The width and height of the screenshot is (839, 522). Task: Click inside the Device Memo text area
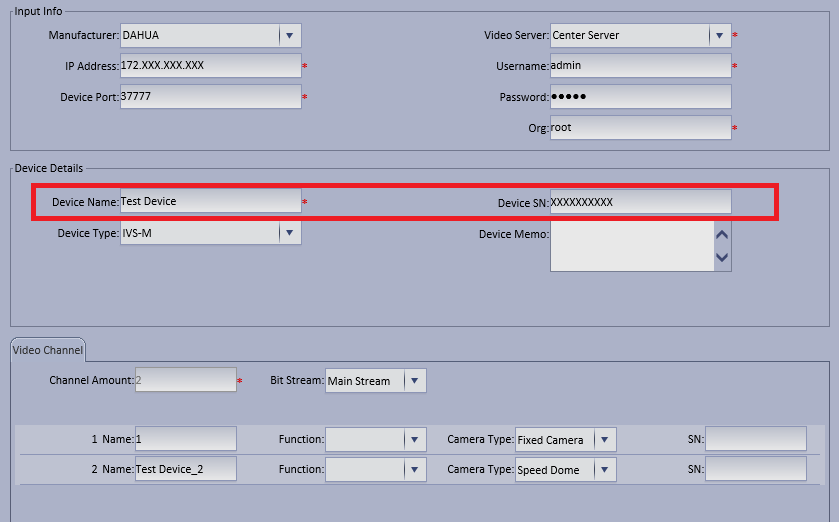click(x=630, y=246)
